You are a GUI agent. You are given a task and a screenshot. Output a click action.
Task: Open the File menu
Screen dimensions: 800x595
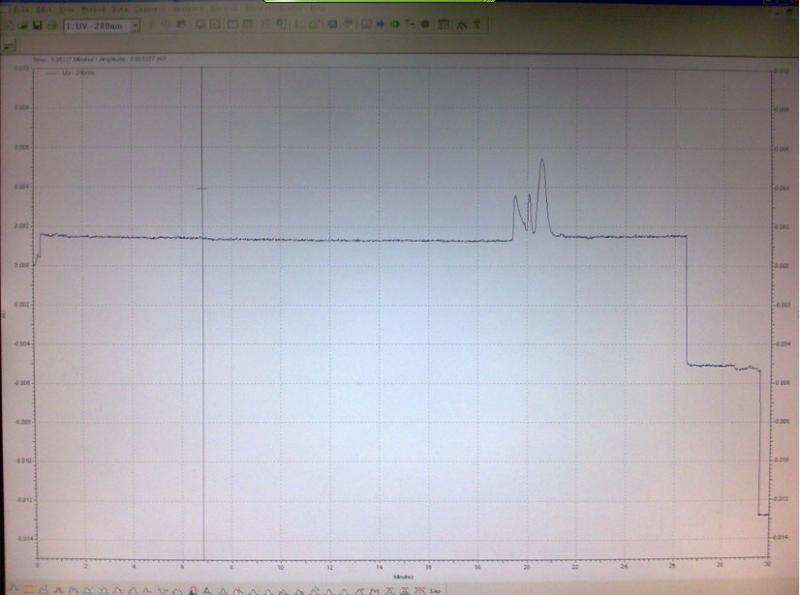pyautogui.click(x=20, y=10)
